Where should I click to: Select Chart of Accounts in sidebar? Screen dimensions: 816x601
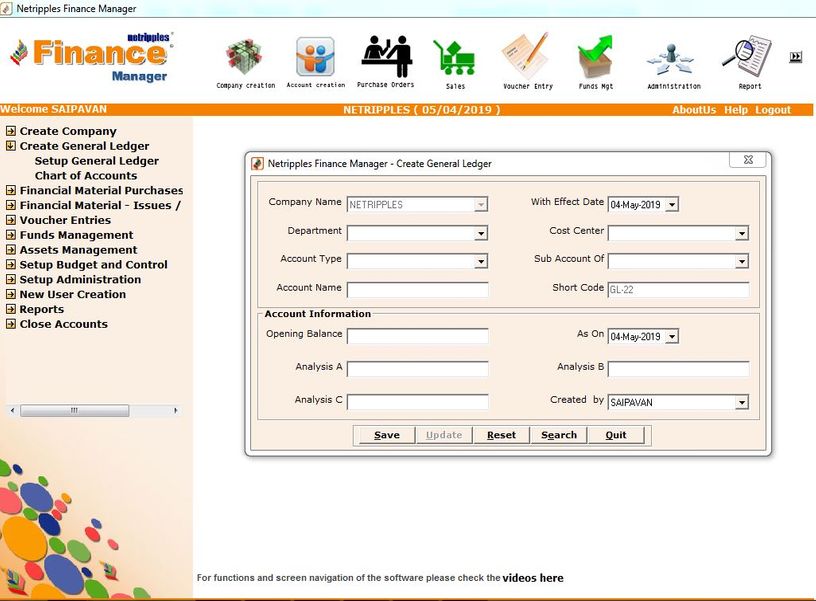pos(86,176)
